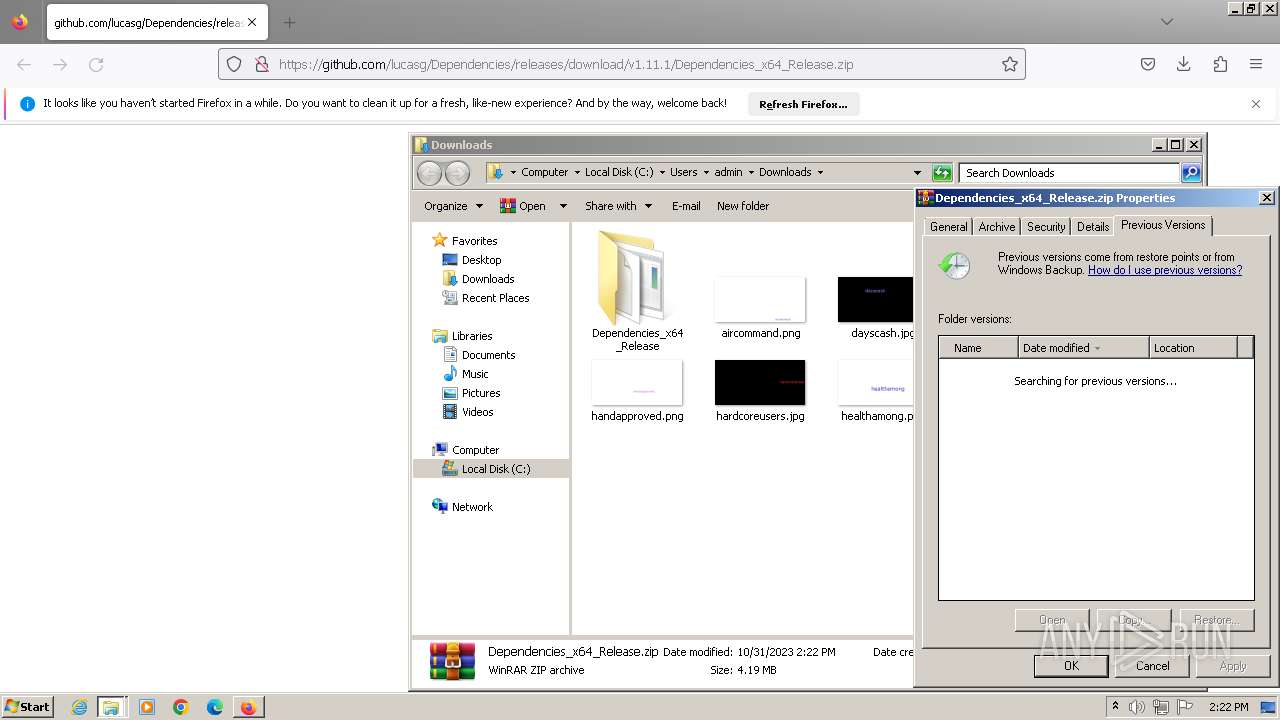The width and height of the screenshot is (1280, 720).
Task: Sort by the Name column header
Action: 978,348
